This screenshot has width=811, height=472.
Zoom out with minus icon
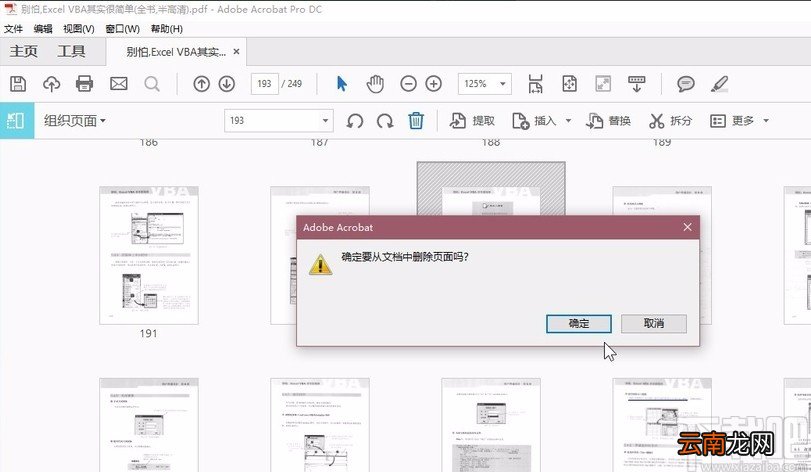pos(409,84)
